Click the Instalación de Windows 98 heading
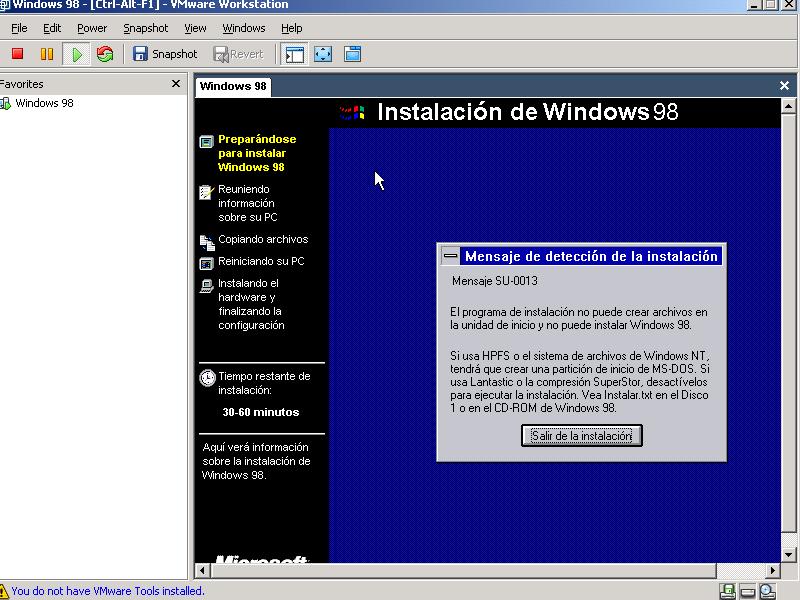 click(528, 112)
